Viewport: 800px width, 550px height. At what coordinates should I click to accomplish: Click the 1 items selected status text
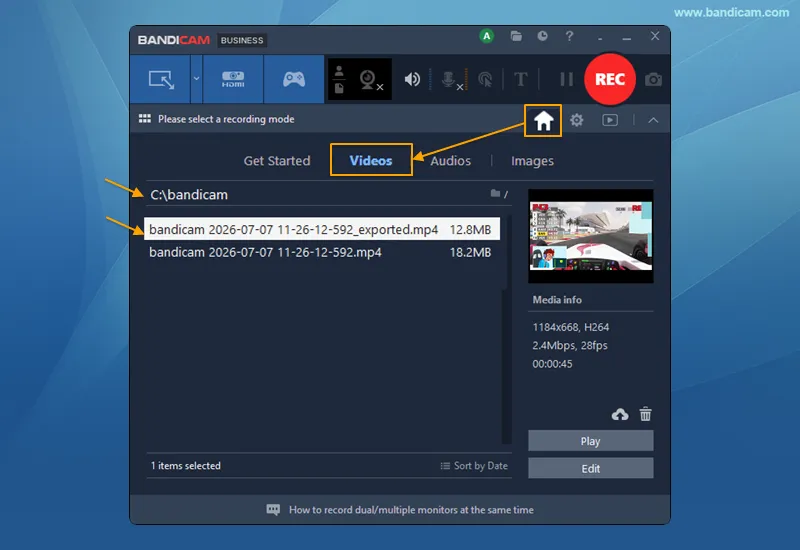pyautogui.click(x=186, y=466)
